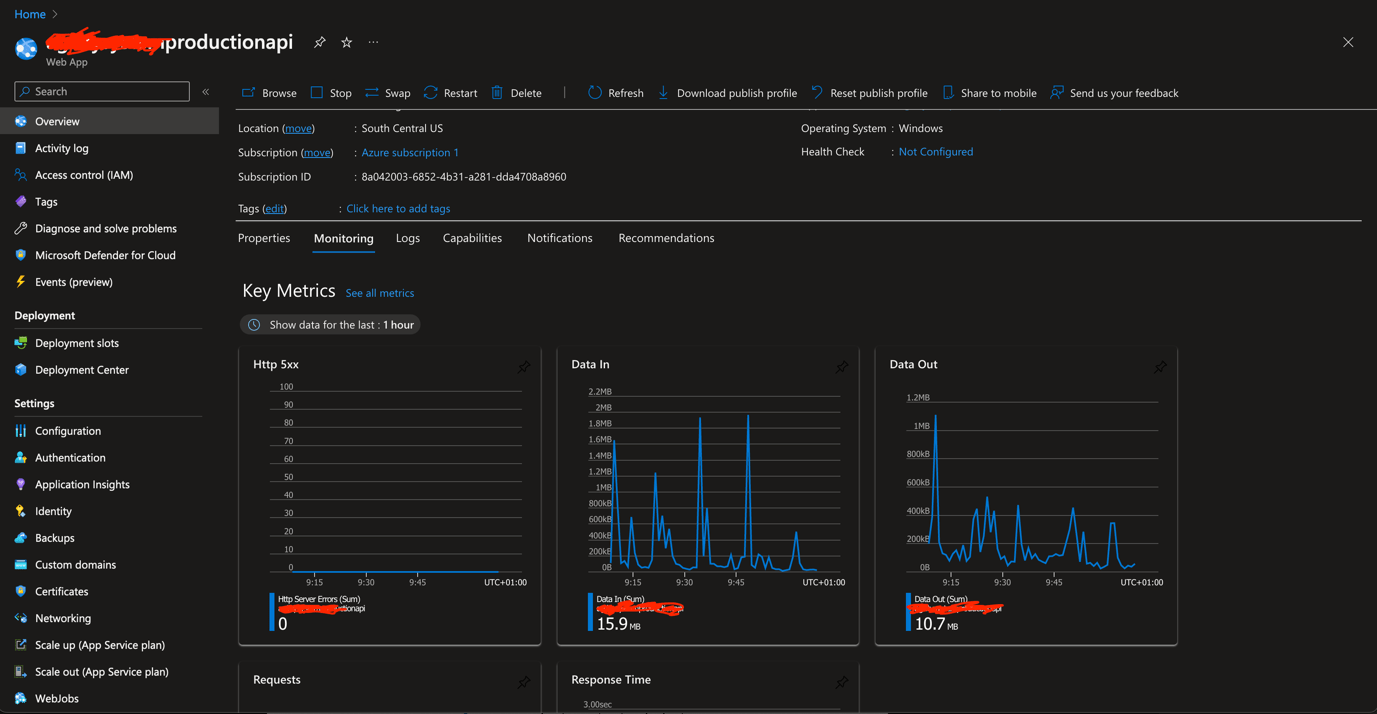Open the Networking settings
This screenshot has height=714, width=1377.
(x=62, y=619)
